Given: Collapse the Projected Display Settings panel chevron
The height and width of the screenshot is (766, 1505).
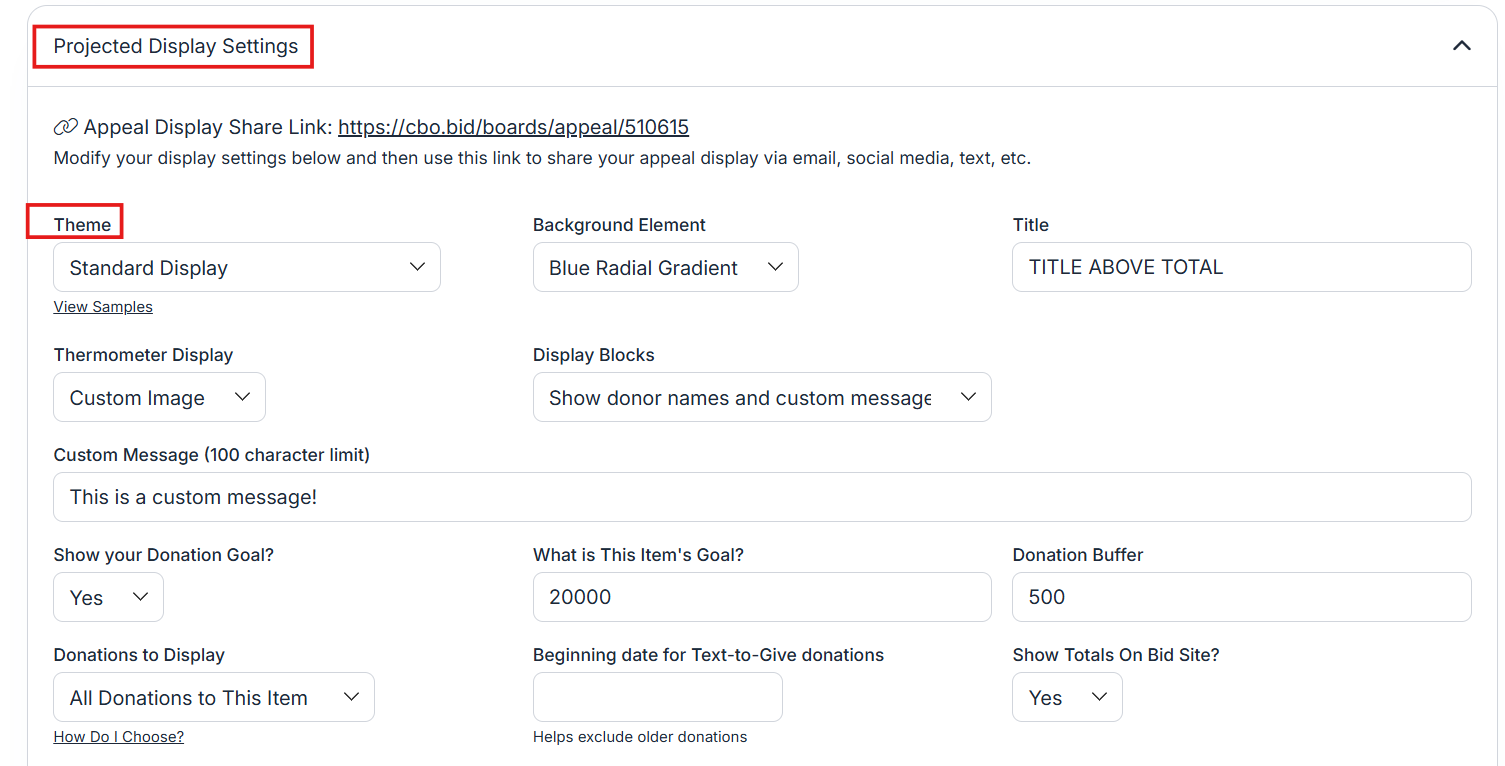Looking at the screenshot, I should pyautogui.click(x=1461, y=46).
